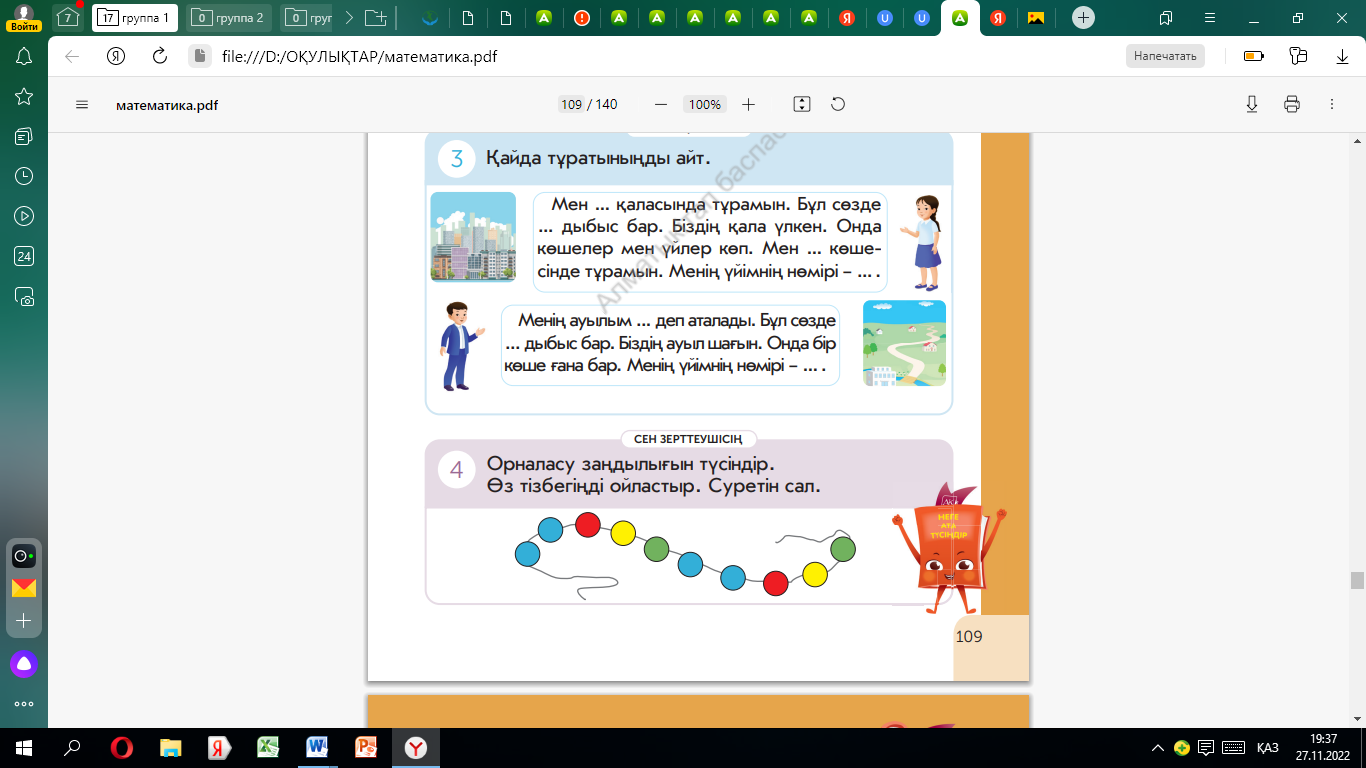Open the sidebar icon labeled 24

[24, 256]
